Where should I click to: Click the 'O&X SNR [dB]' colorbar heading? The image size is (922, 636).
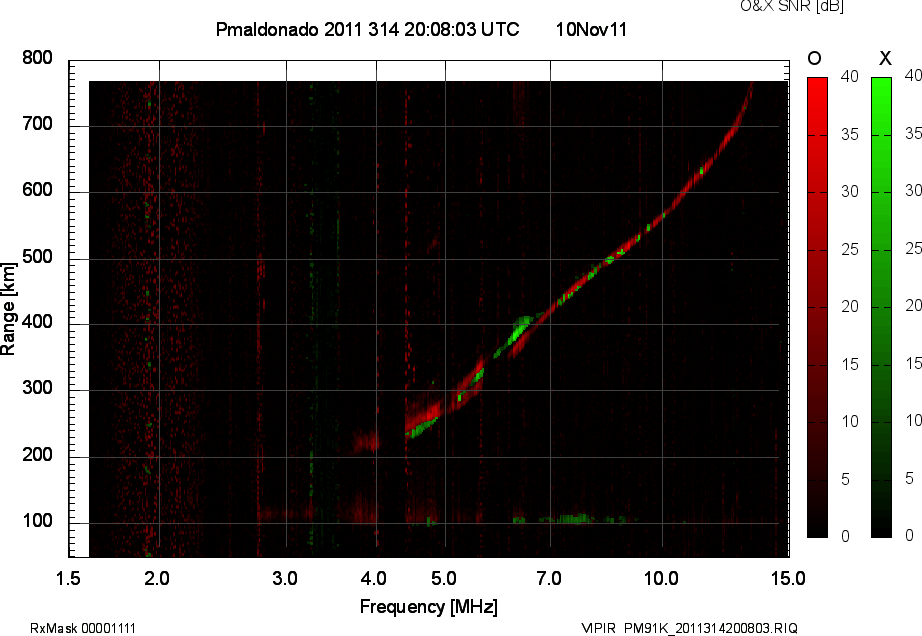791,6
